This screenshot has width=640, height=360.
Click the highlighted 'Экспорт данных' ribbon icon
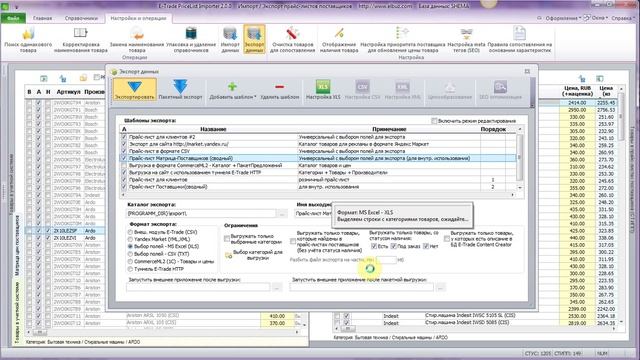click(254, 39)
